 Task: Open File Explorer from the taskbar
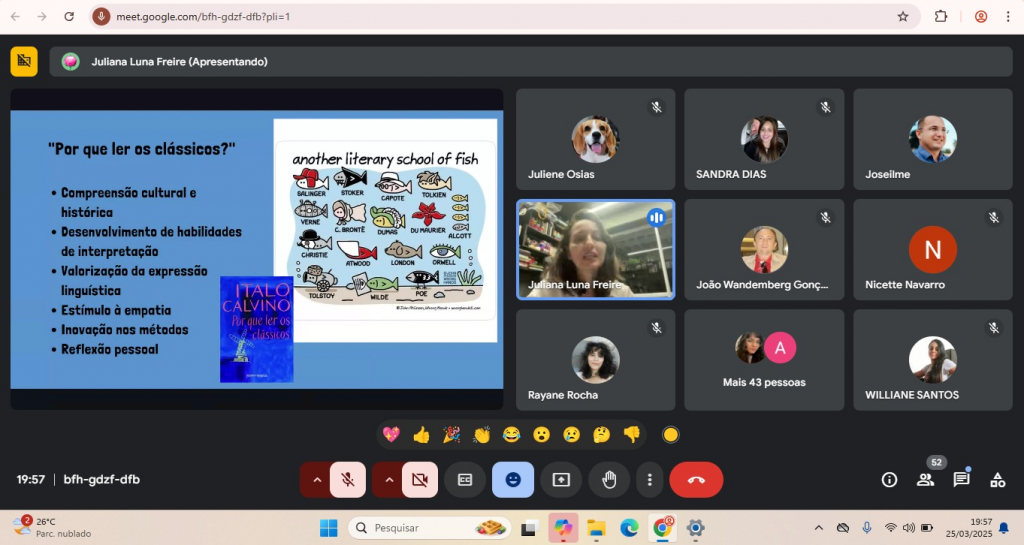[596, 527]
